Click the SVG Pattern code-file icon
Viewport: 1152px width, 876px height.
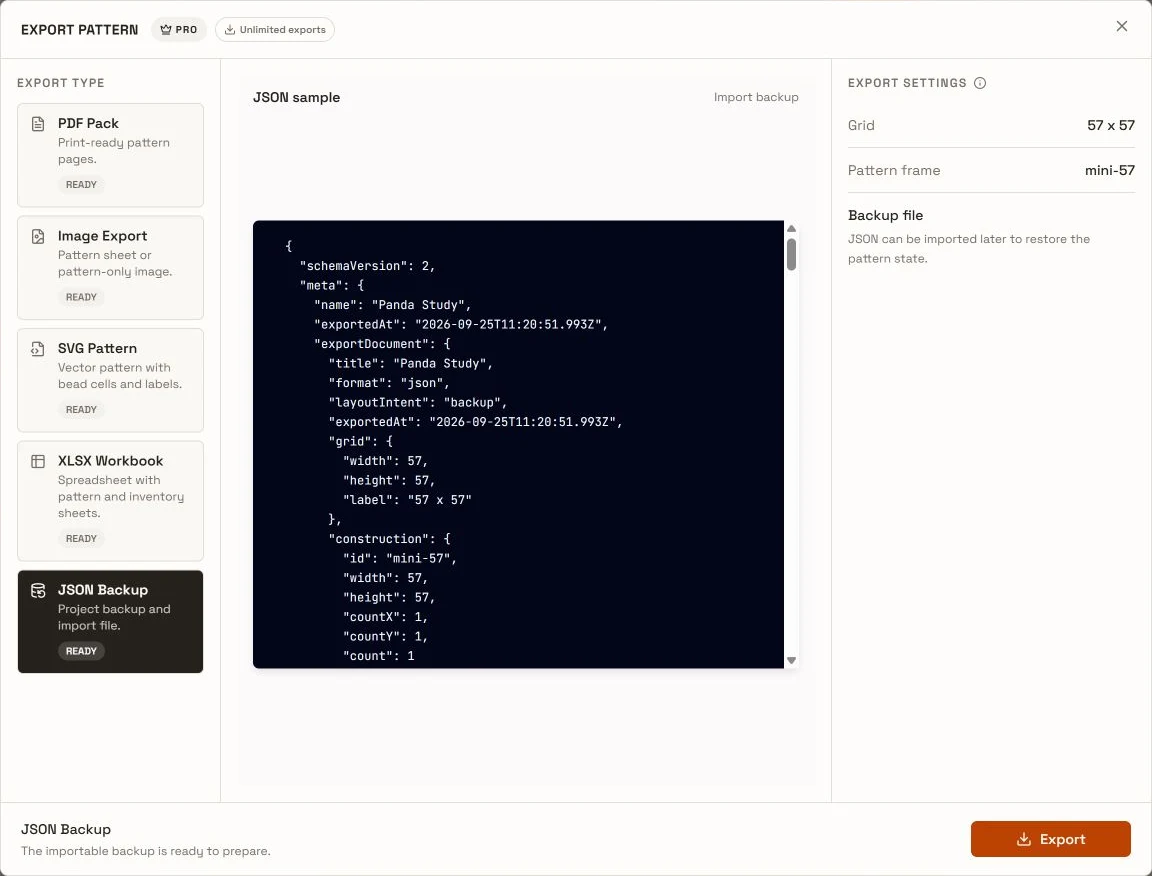pos(38,348)
